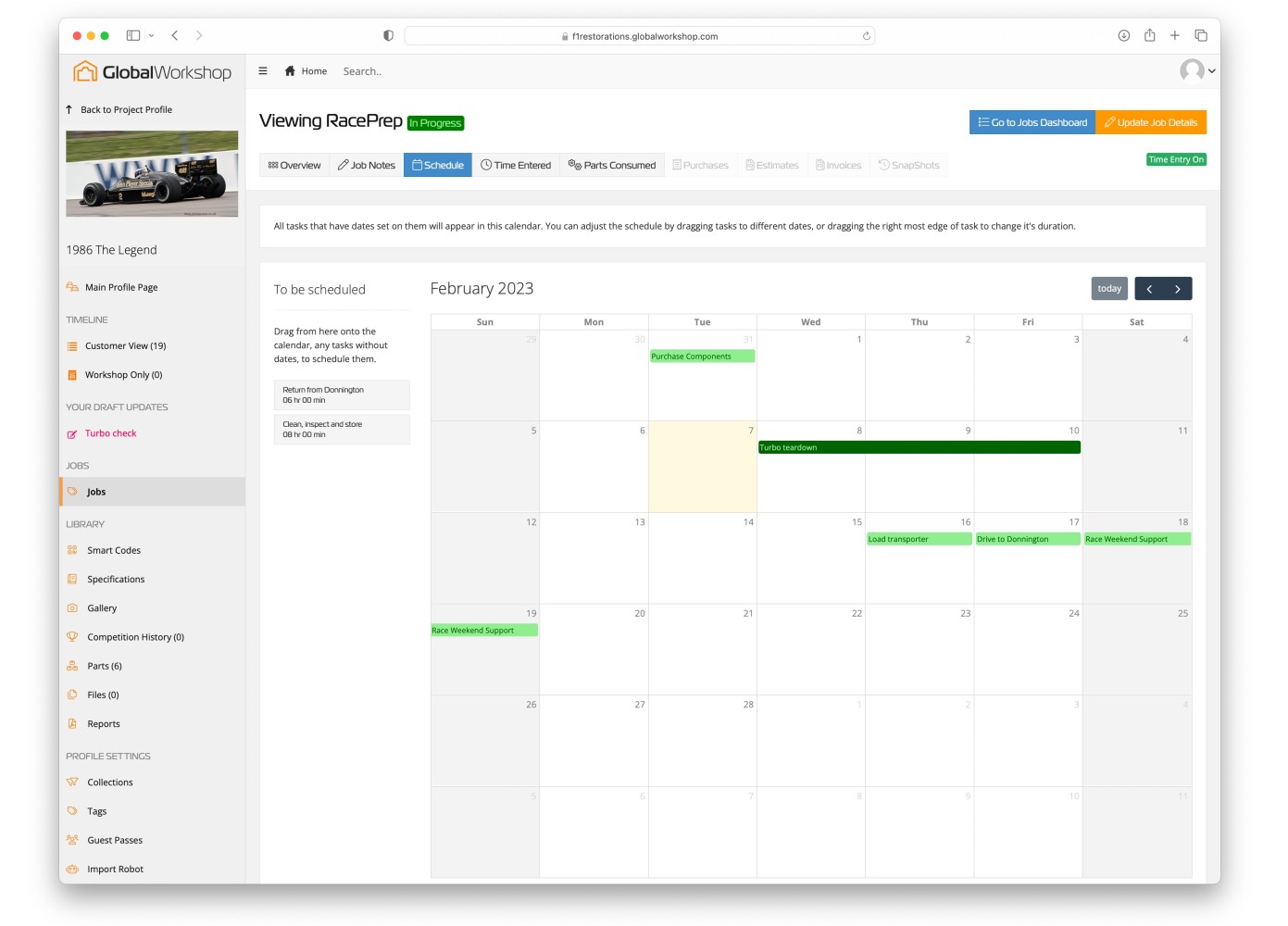Click Race Weekend Support on Sunday 19
The image size is (1288, 926).
[484, 631]
